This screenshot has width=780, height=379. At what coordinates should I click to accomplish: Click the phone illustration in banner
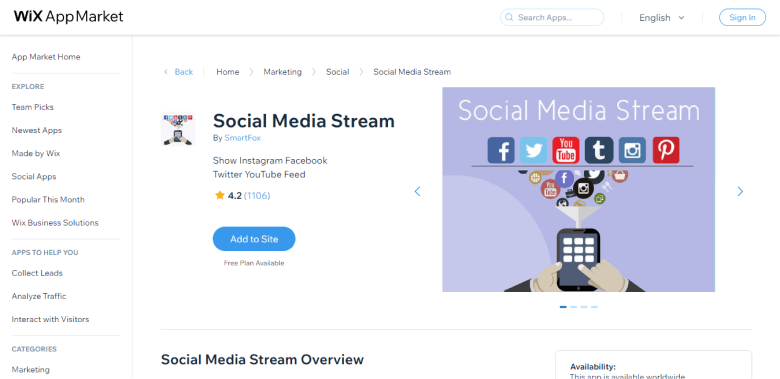(x=578, y=259)
